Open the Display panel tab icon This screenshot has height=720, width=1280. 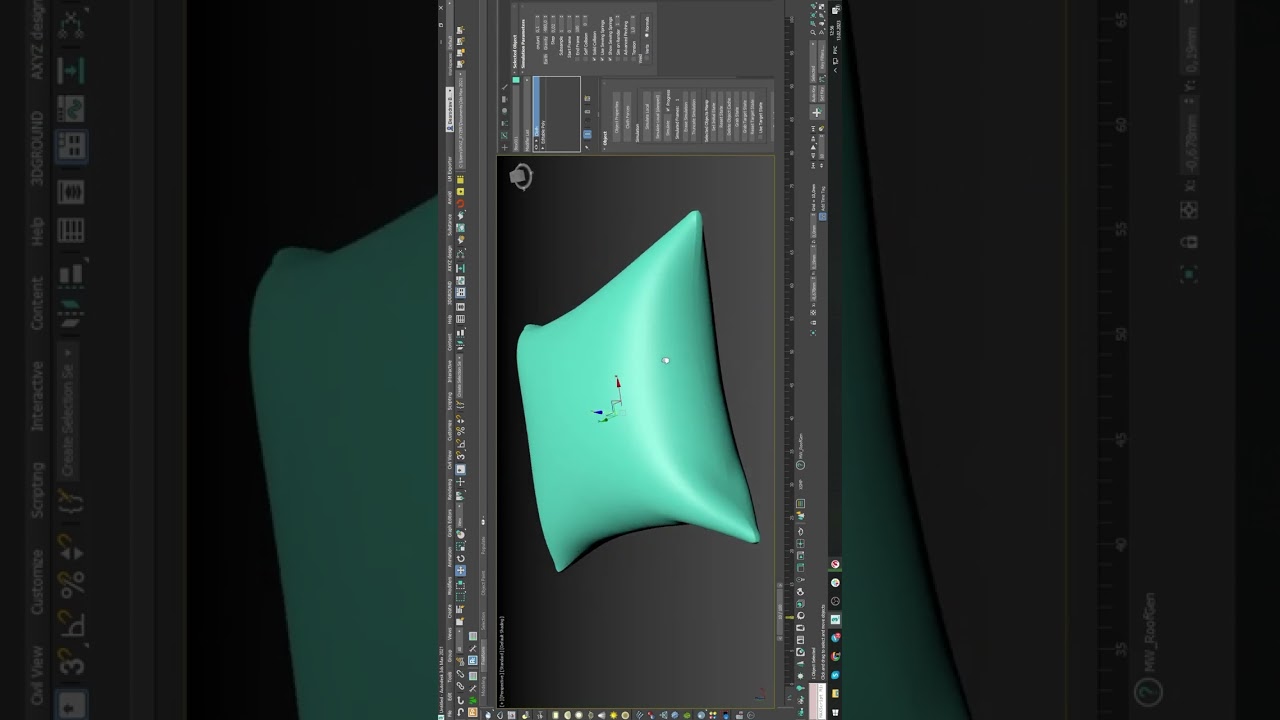point(505,99)
